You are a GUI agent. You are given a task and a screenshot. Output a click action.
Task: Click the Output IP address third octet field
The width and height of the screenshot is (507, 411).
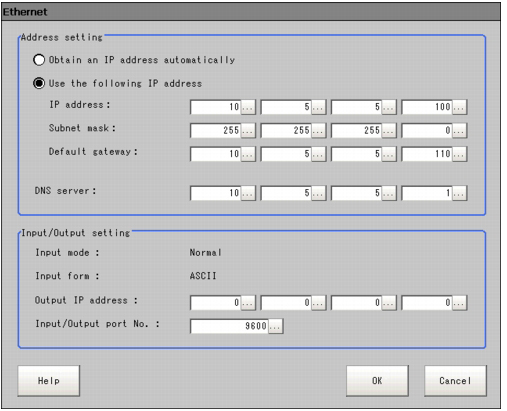pyautogui.click(x=356, y=303)
